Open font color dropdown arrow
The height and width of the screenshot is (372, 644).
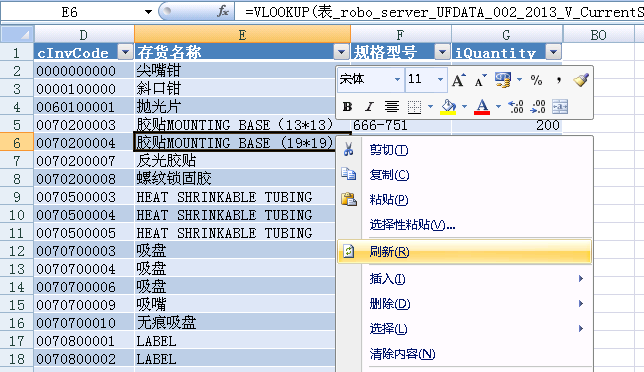pos(498,107)
